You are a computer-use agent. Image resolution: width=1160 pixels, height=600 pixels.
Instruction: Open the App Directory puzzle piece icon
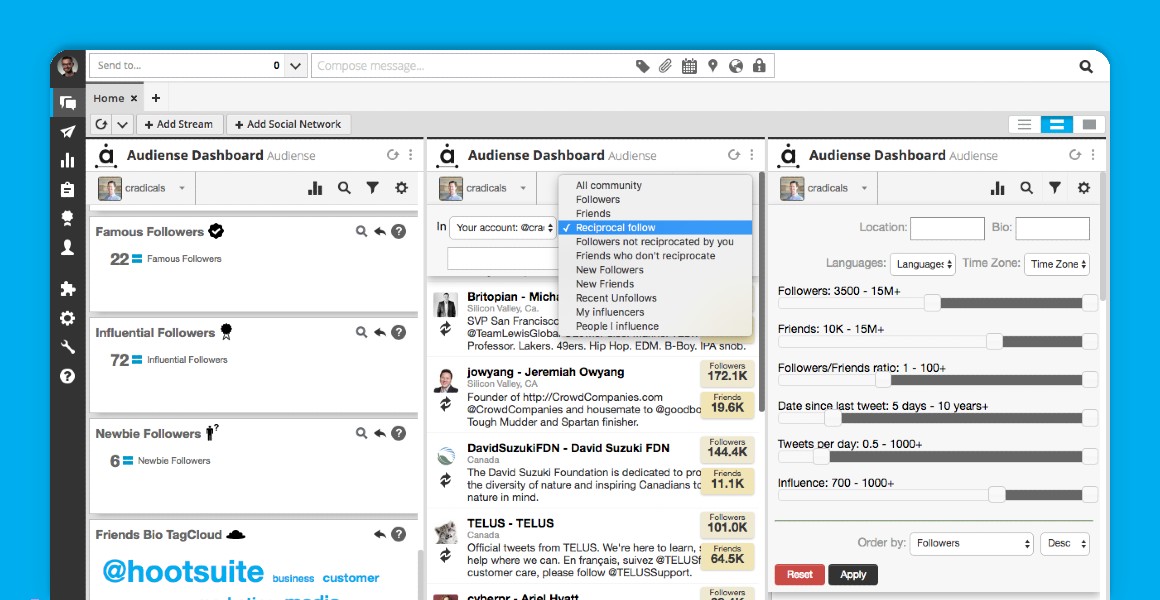[x=67, y=289]
